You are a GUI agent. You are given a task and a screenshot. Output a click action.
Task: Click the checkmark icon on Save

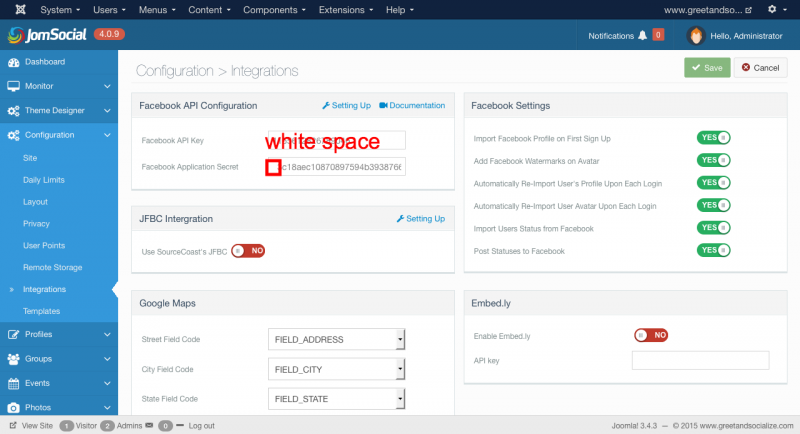[696, 68]
